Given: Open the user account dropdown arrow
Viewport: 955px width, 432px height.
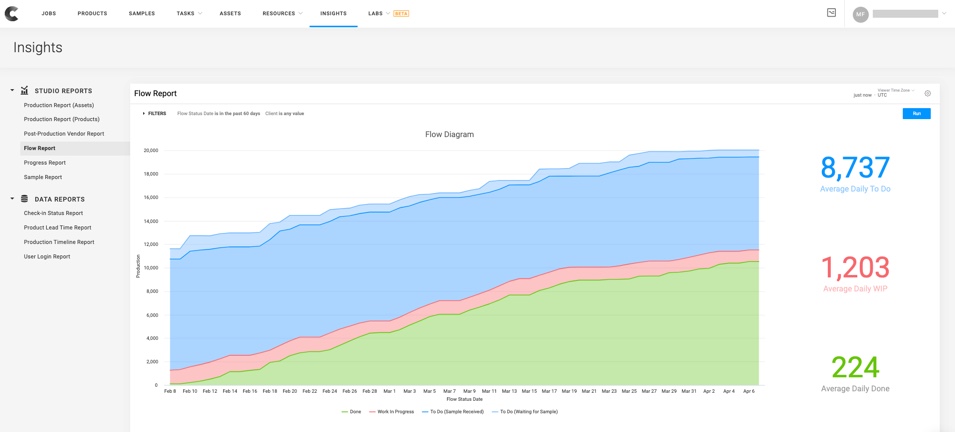Looking at the screenshot, I should coord(944,14).
